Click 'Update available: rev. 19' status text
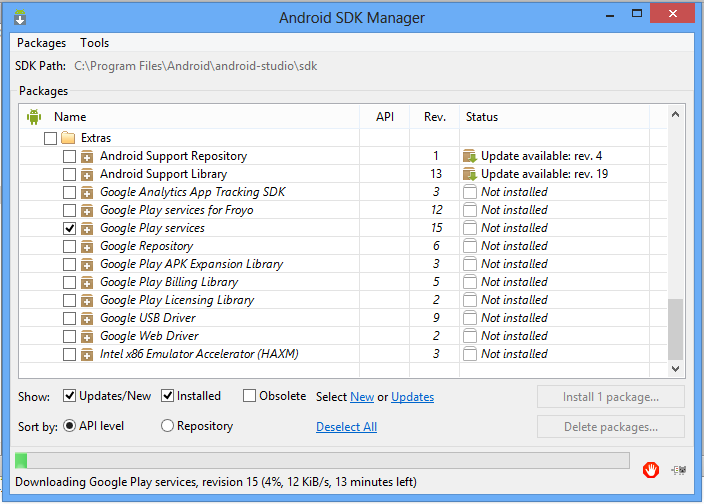704x504 pixels. pos(544,174)
